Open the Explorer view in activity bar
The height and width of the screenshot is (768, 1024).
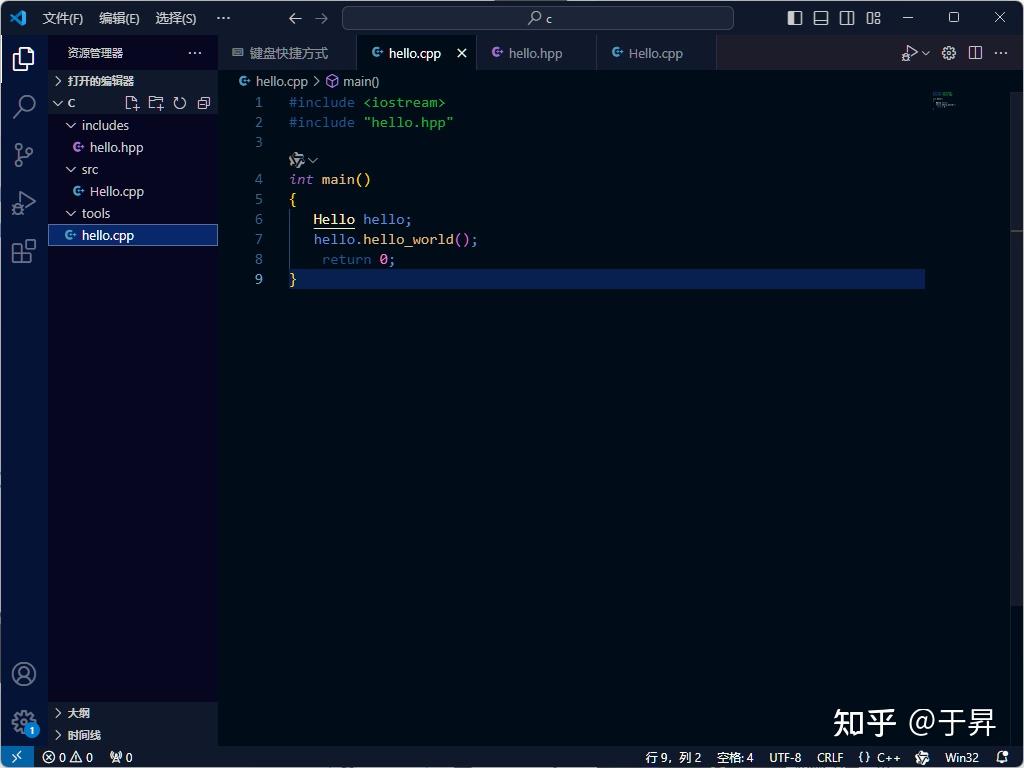[x=24, y=59]
